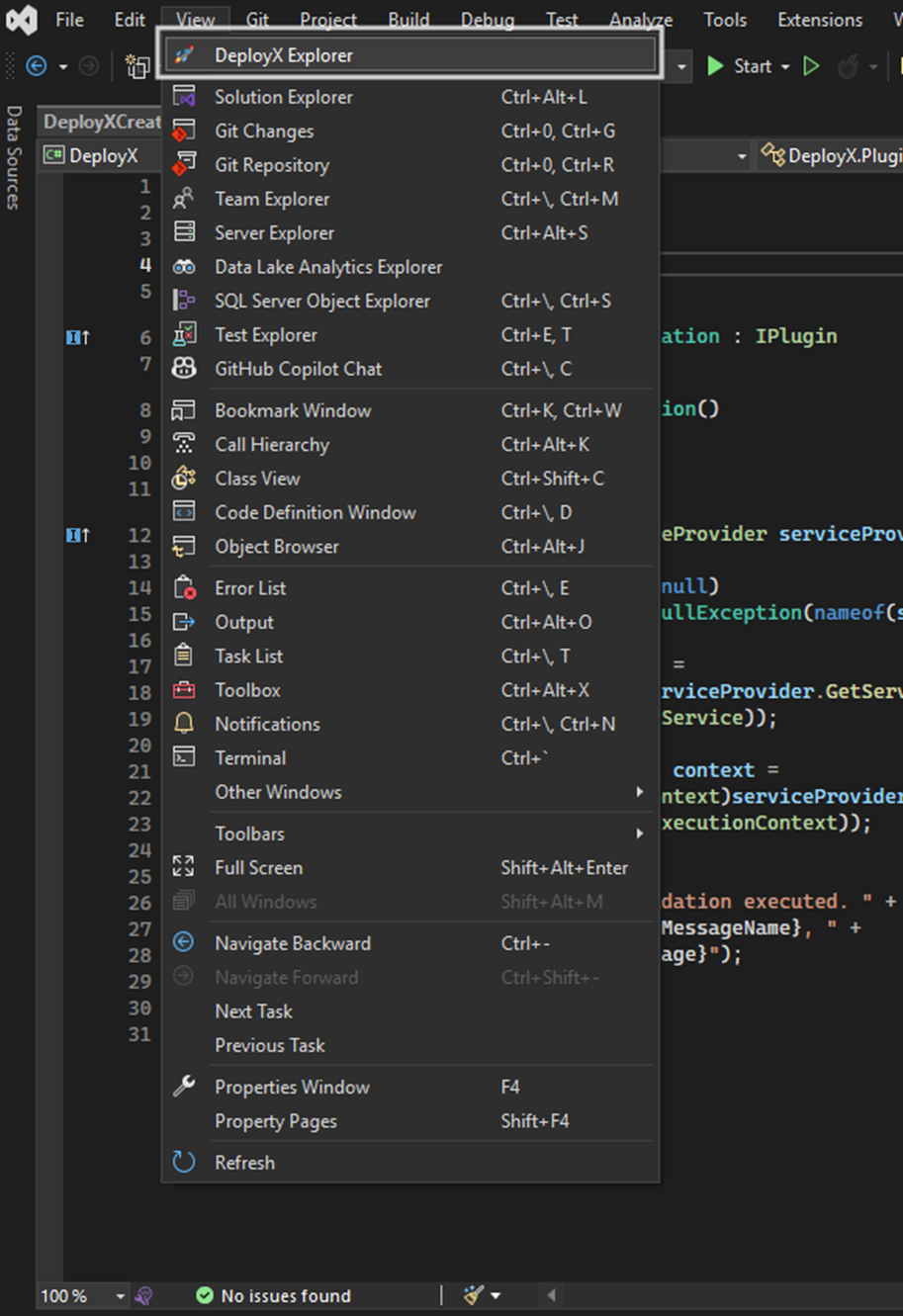Click the Object Browser icon
This screenshot has width=903, height=1316.
[x=184, y=546]
